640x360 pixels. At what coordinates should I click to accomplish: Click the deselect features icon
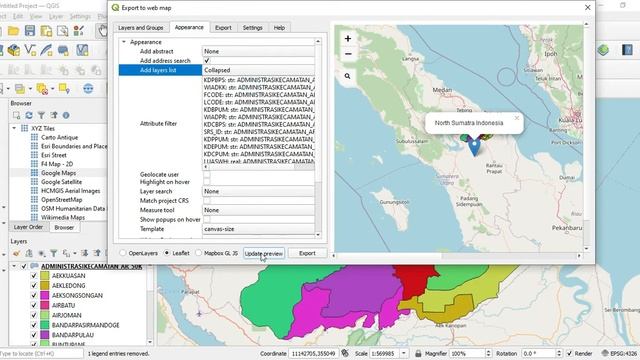(x=42, y=89)
